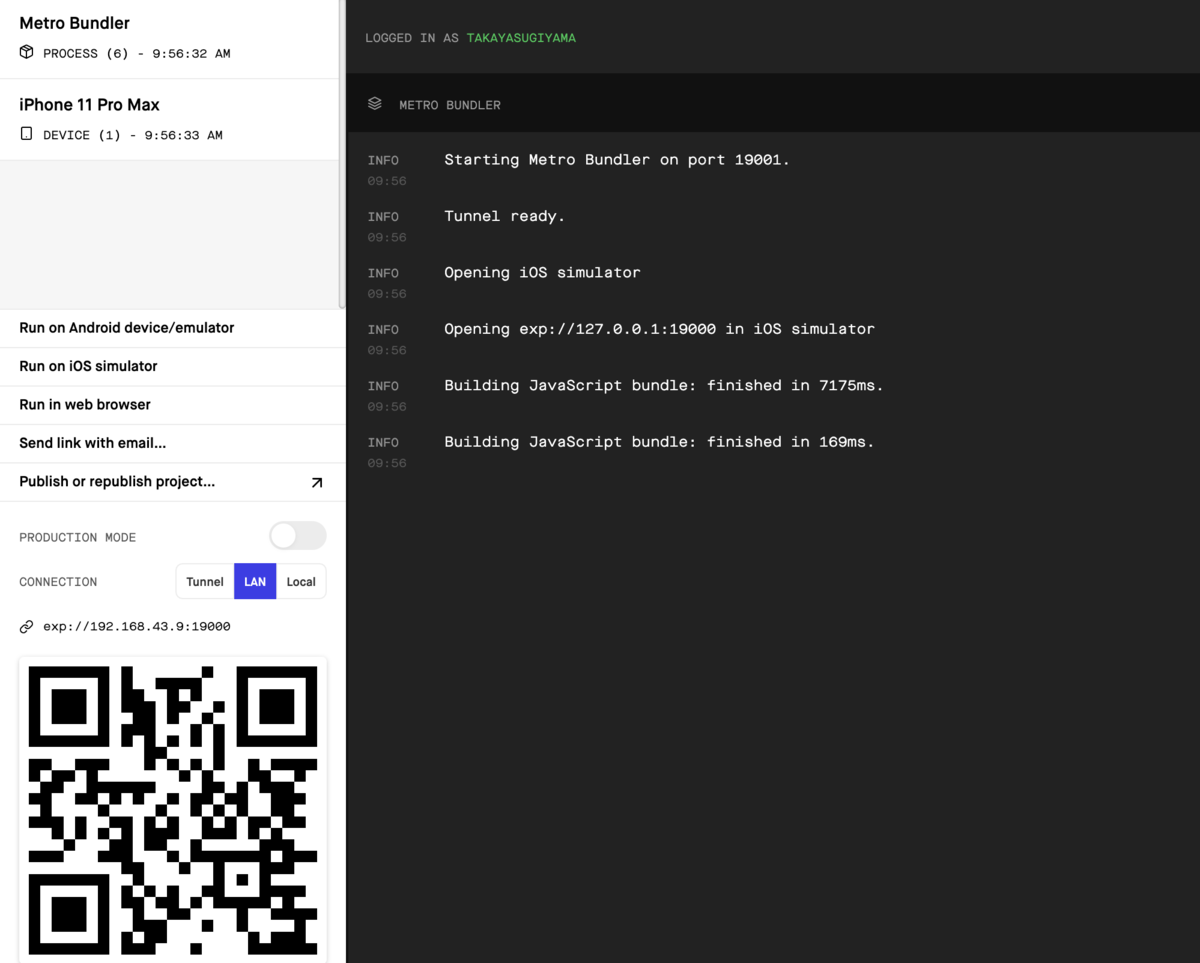Toggle the Production Mode switch
Screen dimensions: 1200x963
tap(298, 536)
